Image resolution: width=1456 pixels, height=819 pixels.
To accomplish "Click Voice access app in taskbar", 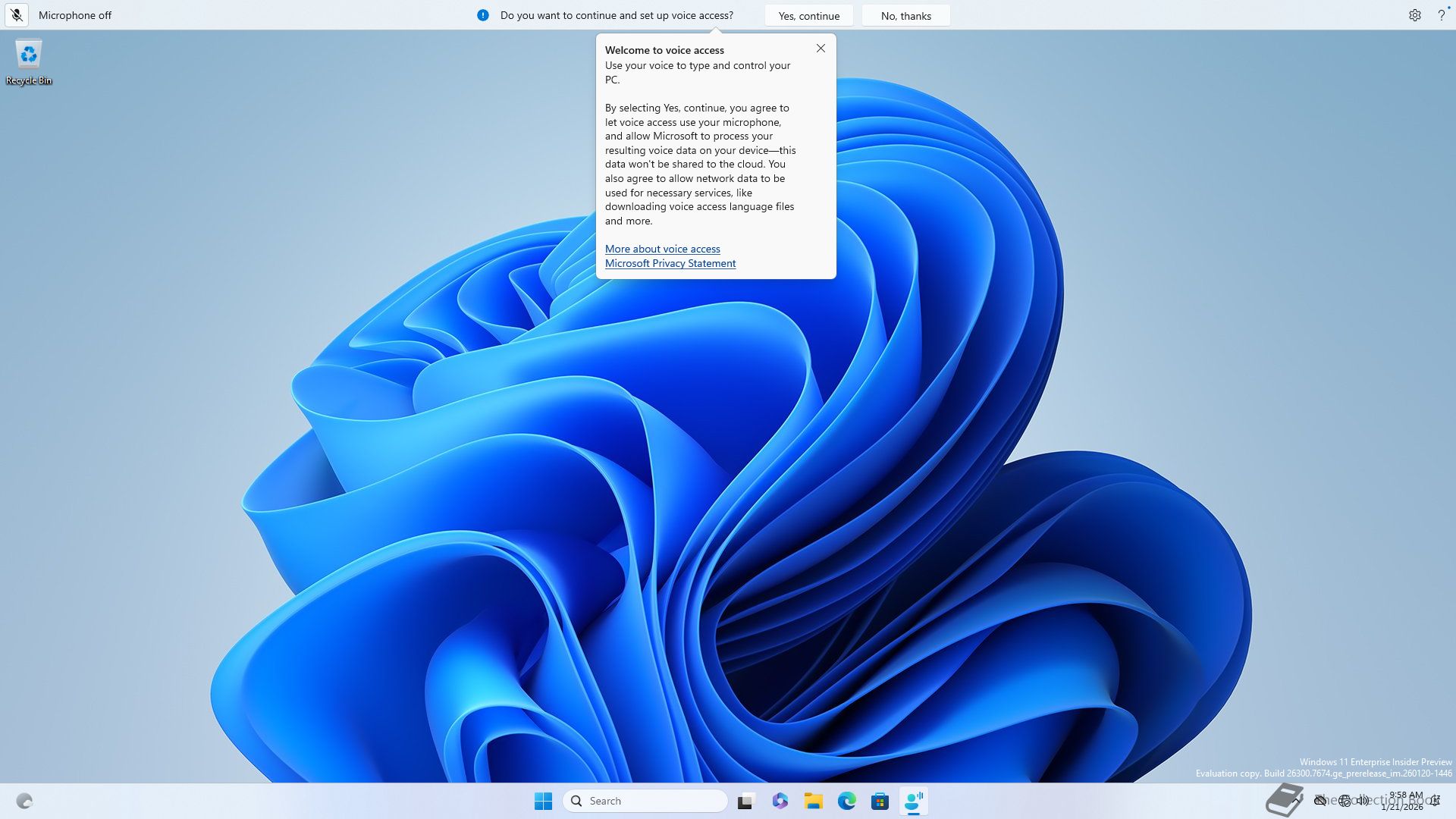I will click(913, 801).
